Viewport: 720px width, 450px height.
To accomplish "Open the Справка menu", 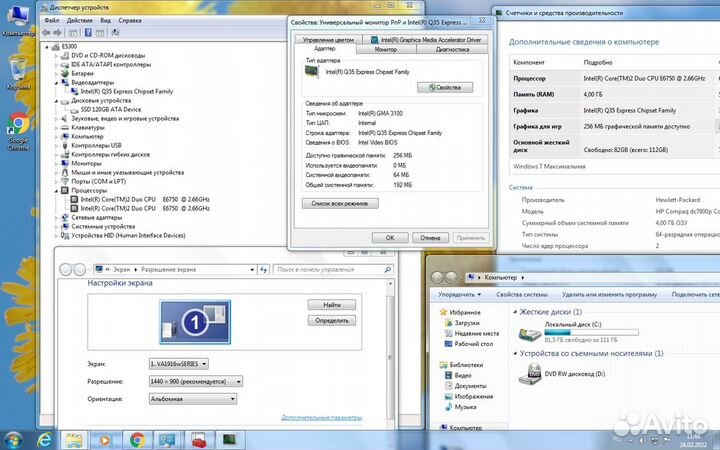I will click(x=130, y=21).
